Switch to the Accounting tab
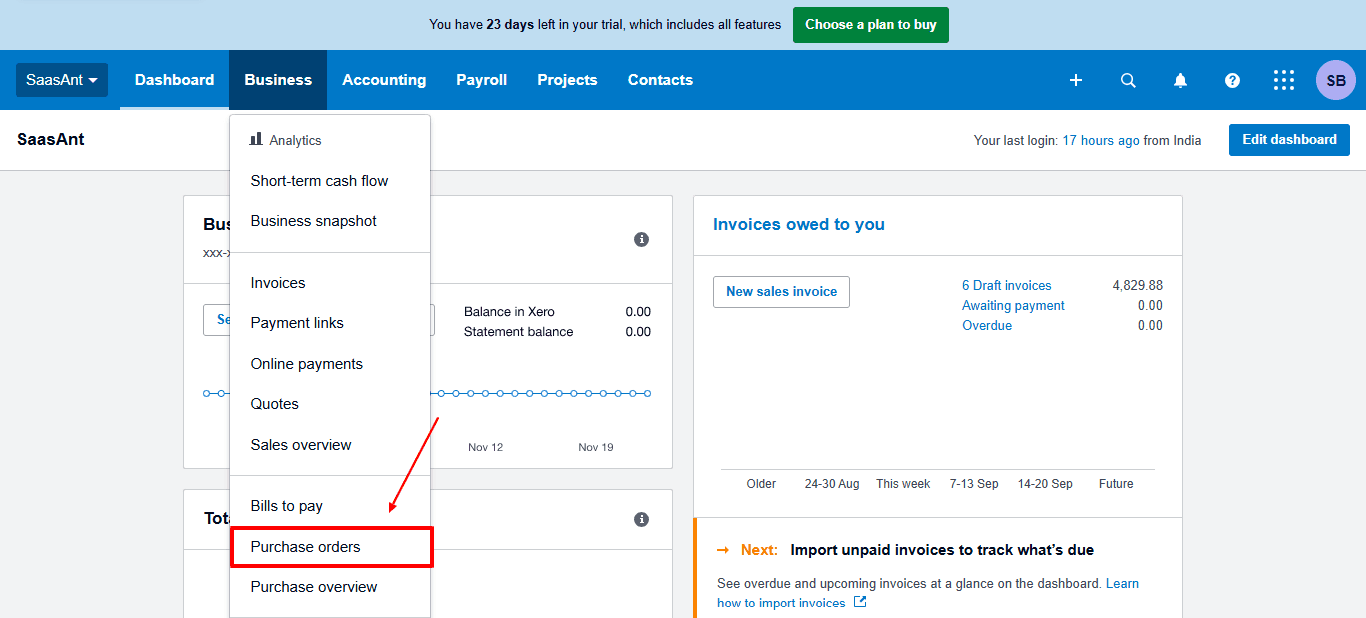Screen dimensions: 1366x618 [384, 80]
